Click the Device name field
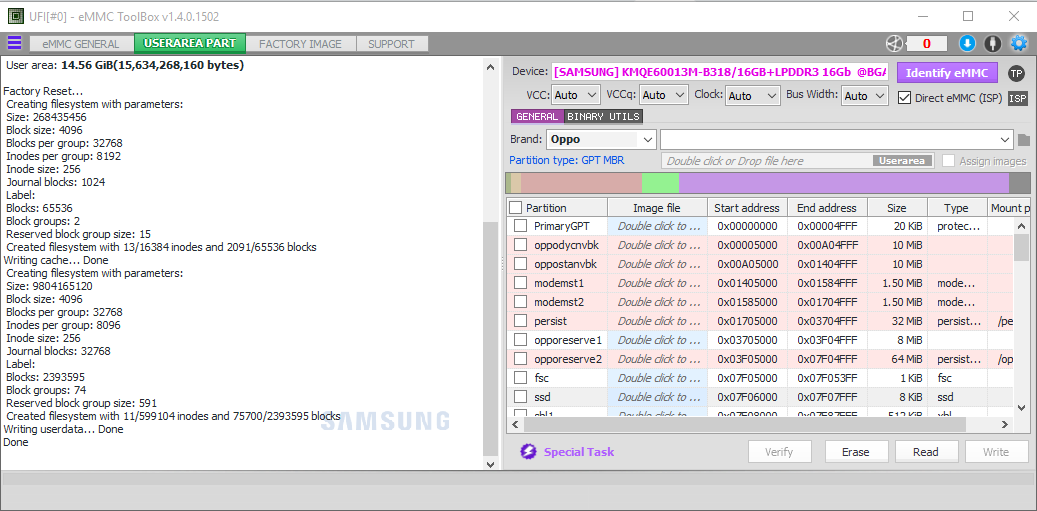 pyautogui.click(x=720, y=72)
